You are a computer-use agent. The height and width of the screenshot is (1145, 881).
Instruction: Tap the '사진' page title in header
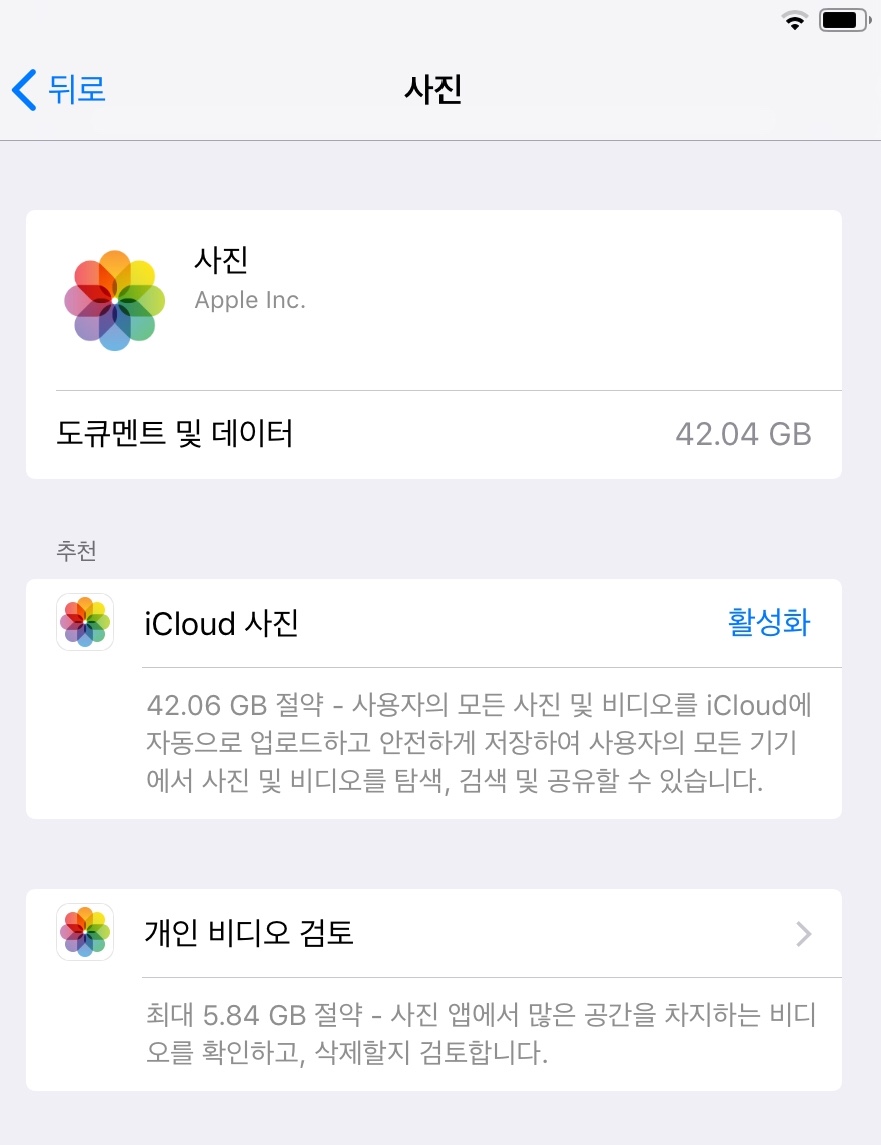coord(433,90)
